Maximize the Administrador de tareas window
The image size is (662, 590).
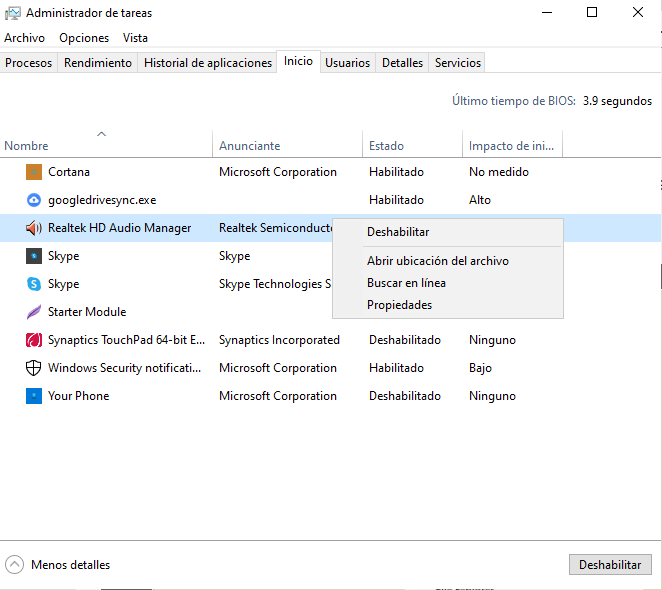click(592, 13)
